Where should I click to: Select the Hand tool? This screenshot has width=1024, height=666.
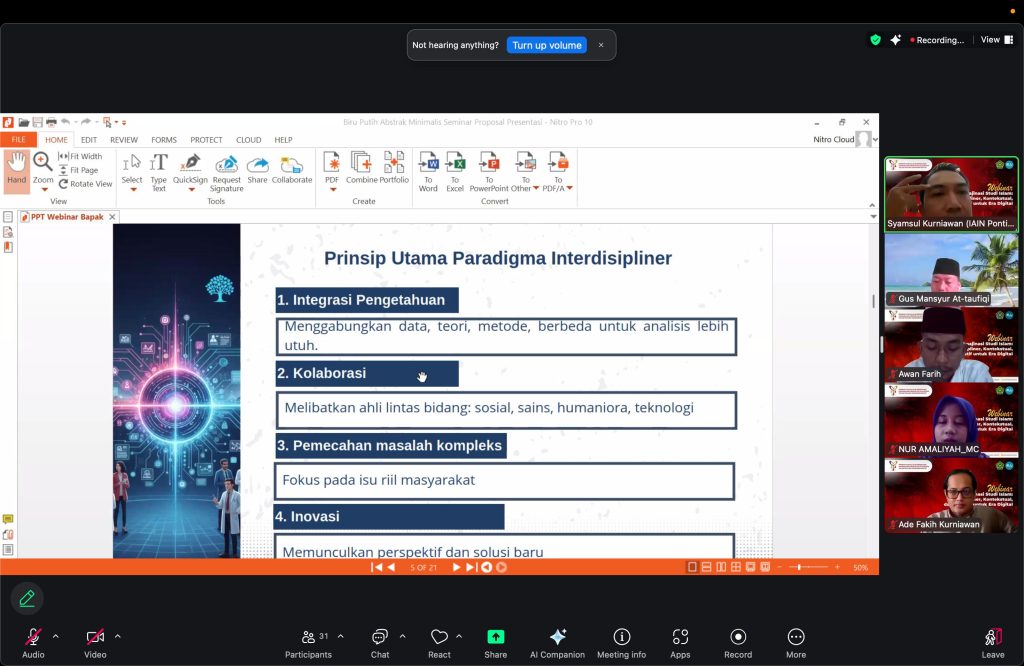click(16, 170)
